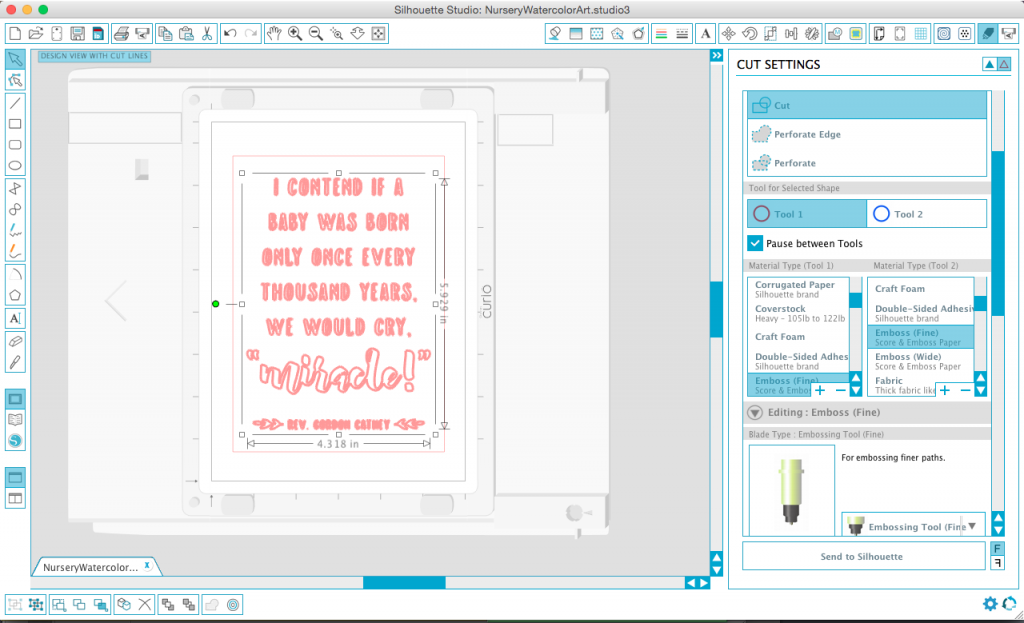Screen dimensions: 1024x623
Task: Select the Draw an Ellipse tool
Action: pyautogui.click(x=15, y=166)
